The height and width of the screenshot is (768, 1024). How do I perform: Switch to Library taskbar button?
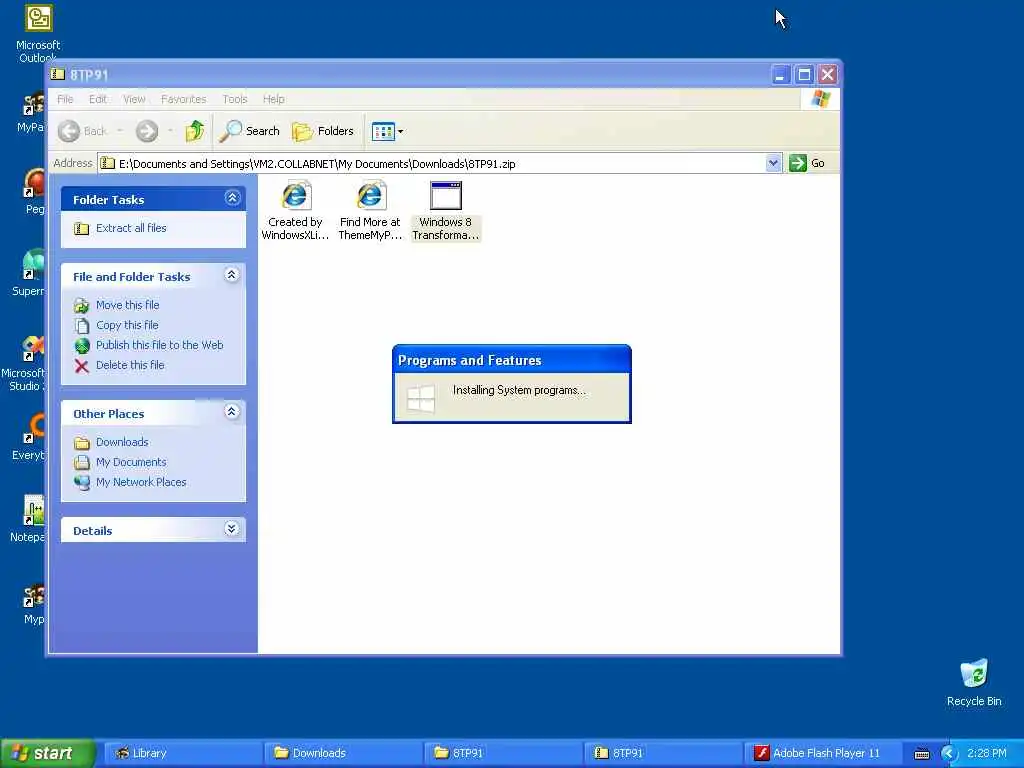(182, 753)
